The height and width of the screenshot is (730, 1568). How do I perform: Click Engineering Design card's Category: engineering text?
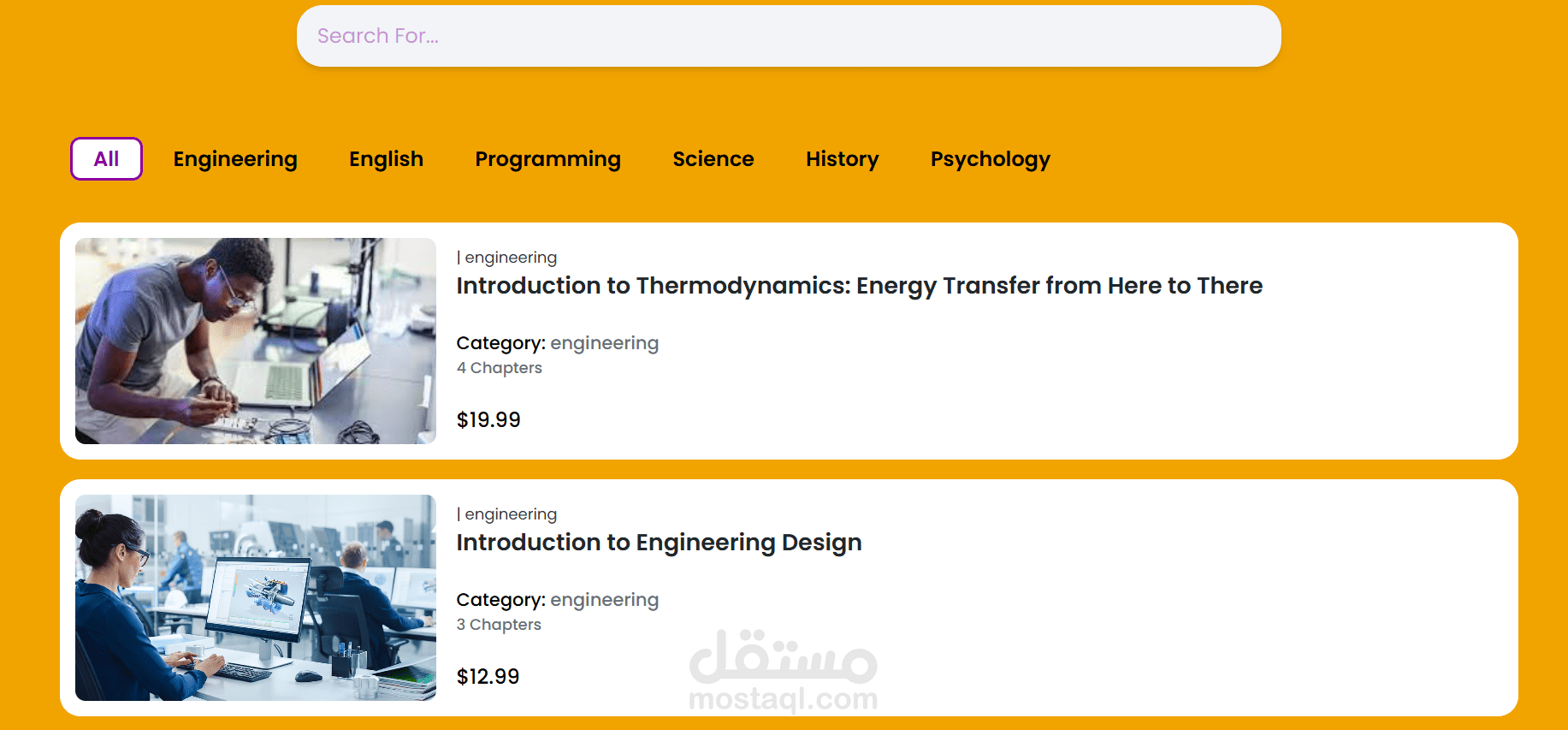(x=557, y=600)
